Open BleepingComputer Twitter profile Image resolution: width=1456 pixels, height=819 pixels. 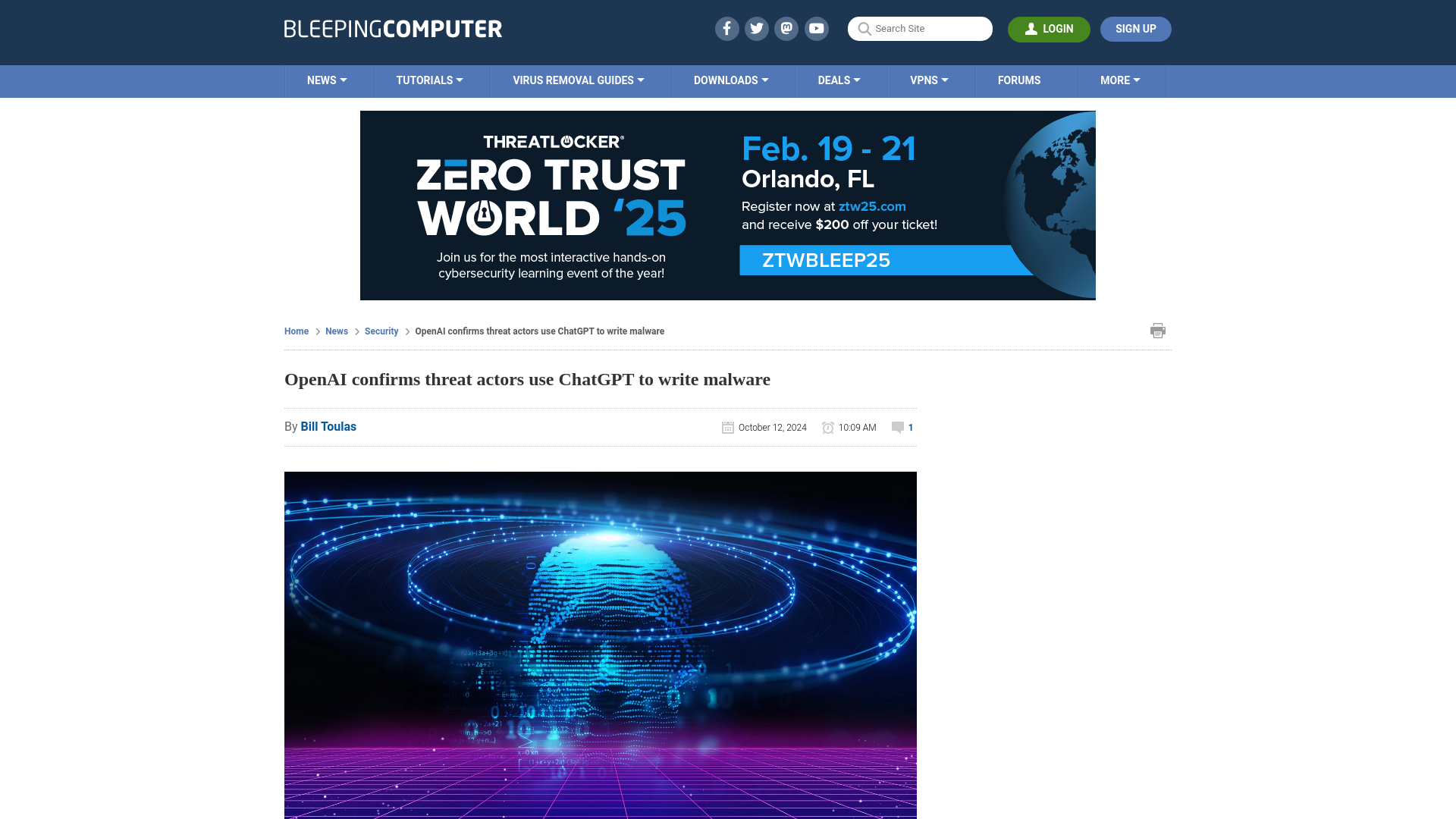[756, 28]
